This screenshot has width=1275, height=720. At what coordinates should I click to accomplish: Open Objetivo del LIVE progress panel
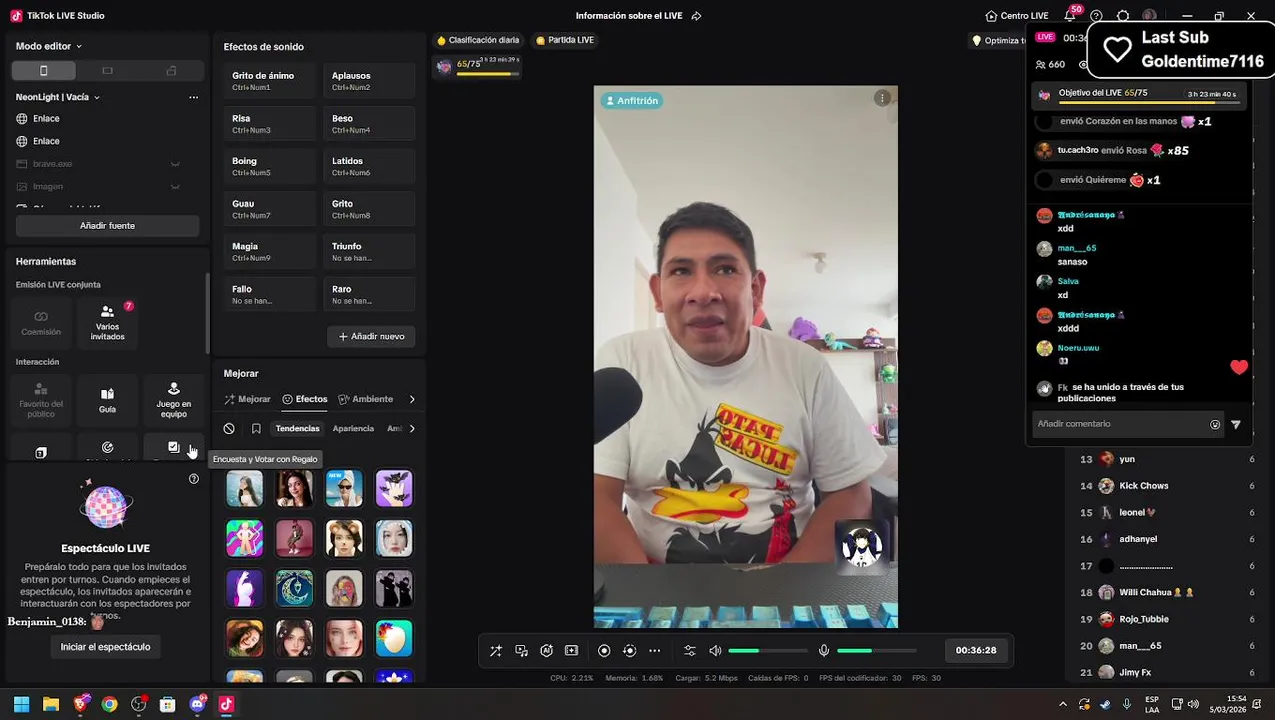[1140, 94]
